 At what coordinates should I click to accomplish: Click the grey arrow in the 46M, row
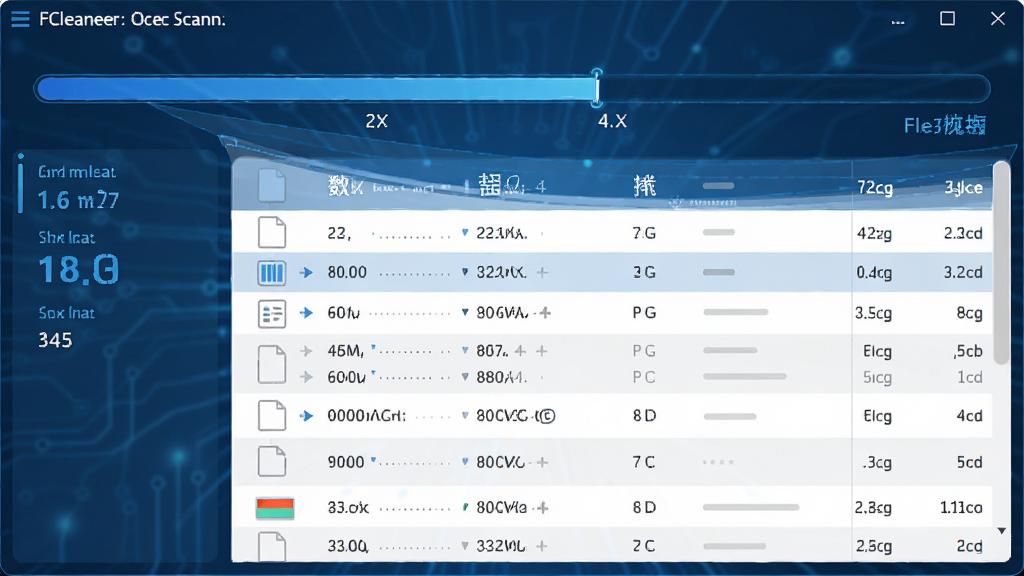tap(306, 351)
